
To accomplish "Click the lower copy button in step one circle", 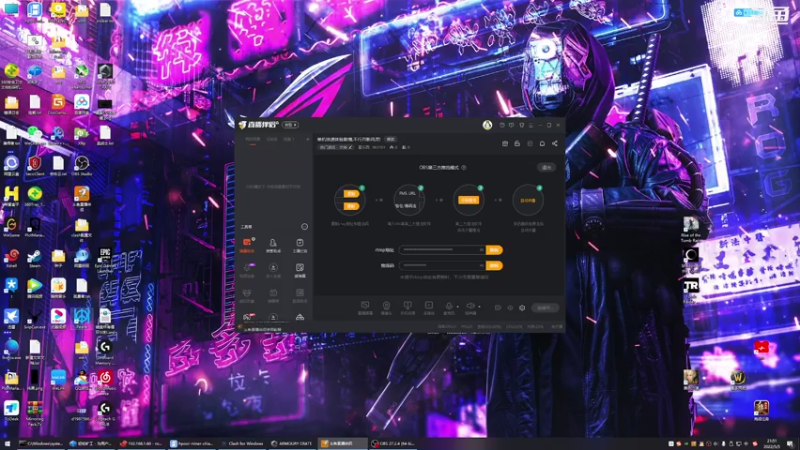I will 351,206.
